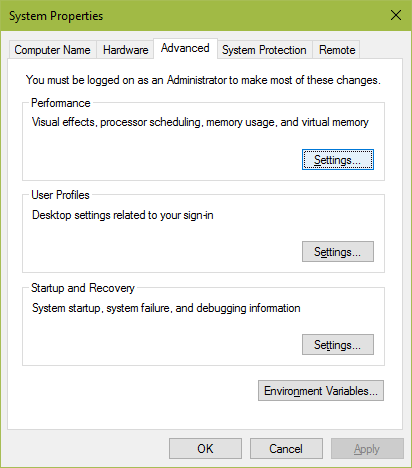Open Performance Settings
412x468 pixels.
338,160
